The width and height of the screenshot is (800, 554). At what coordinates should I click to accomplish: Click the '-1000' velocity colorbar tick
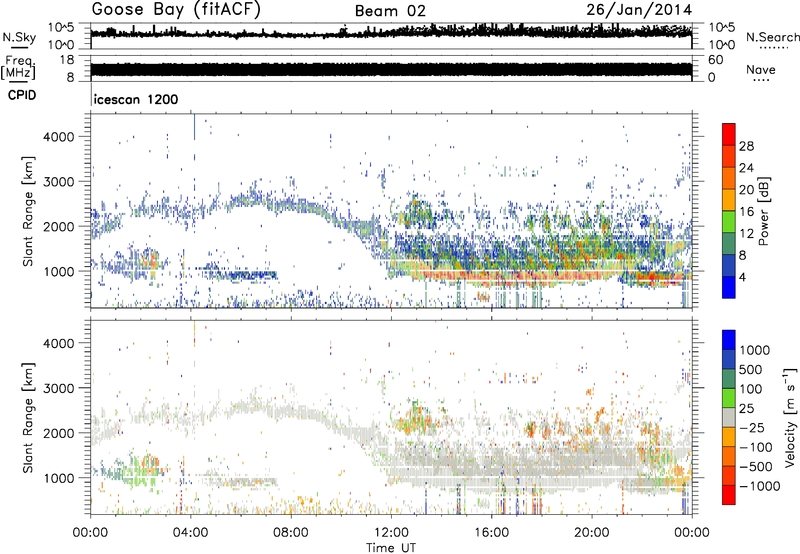(760, 486)
